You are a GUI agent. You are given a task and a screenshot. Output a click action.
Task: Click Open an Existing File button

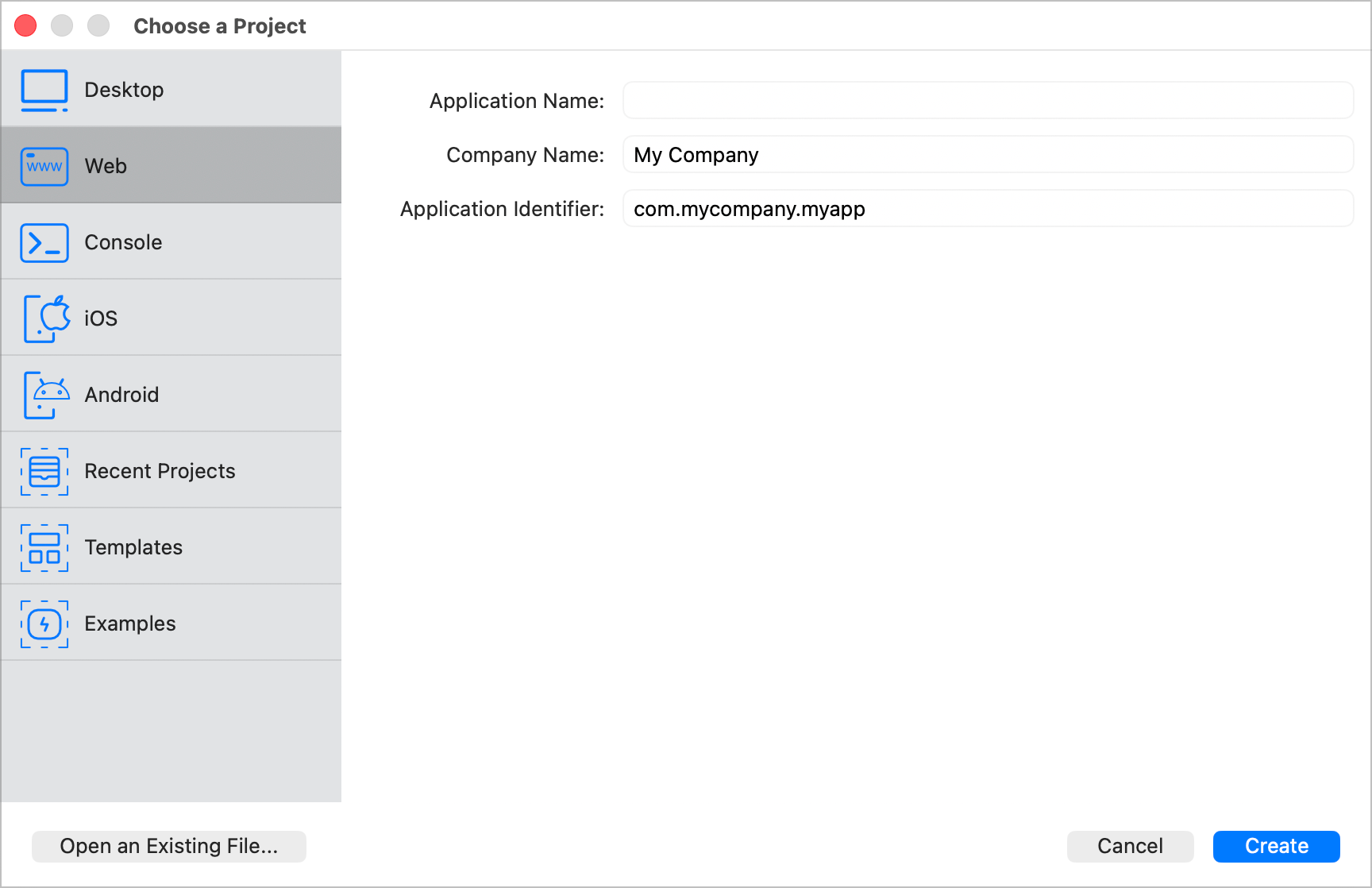[x=169, y=846]
